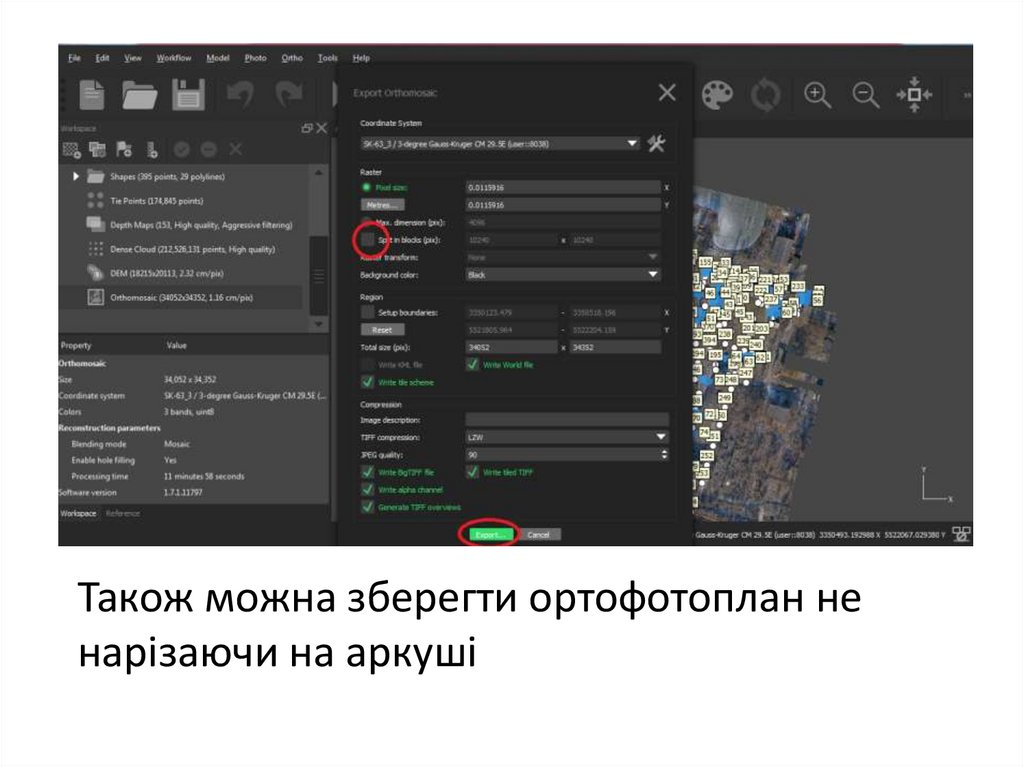Toggle Write alpha channel checkbox
The width and height of the screenshot is (1024, 767).
click(x=368, y=489)
